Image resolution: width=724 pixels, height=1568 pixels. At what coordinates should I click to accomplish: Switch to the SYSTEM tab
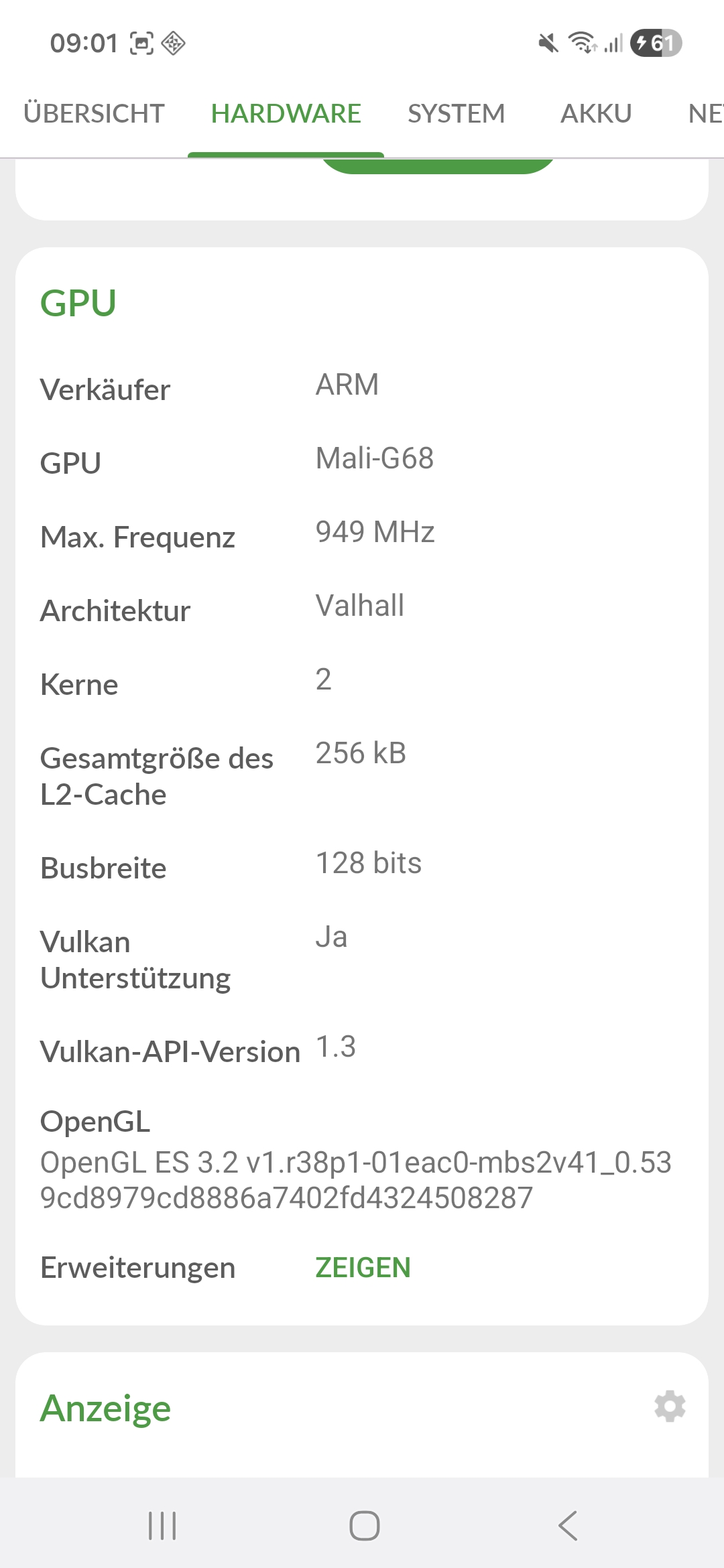click(456, 114)
